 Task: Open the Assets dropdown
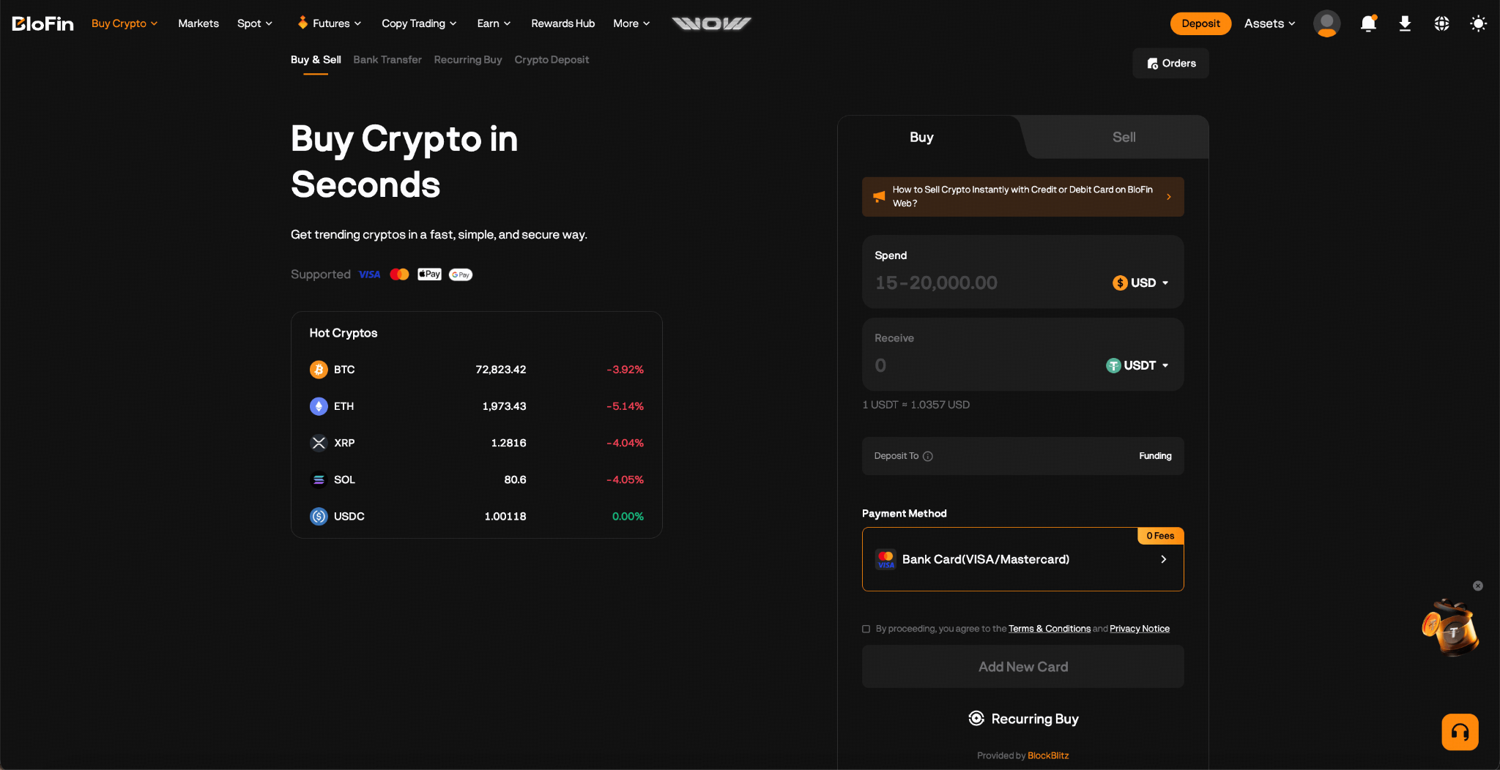coord(1269,23)
